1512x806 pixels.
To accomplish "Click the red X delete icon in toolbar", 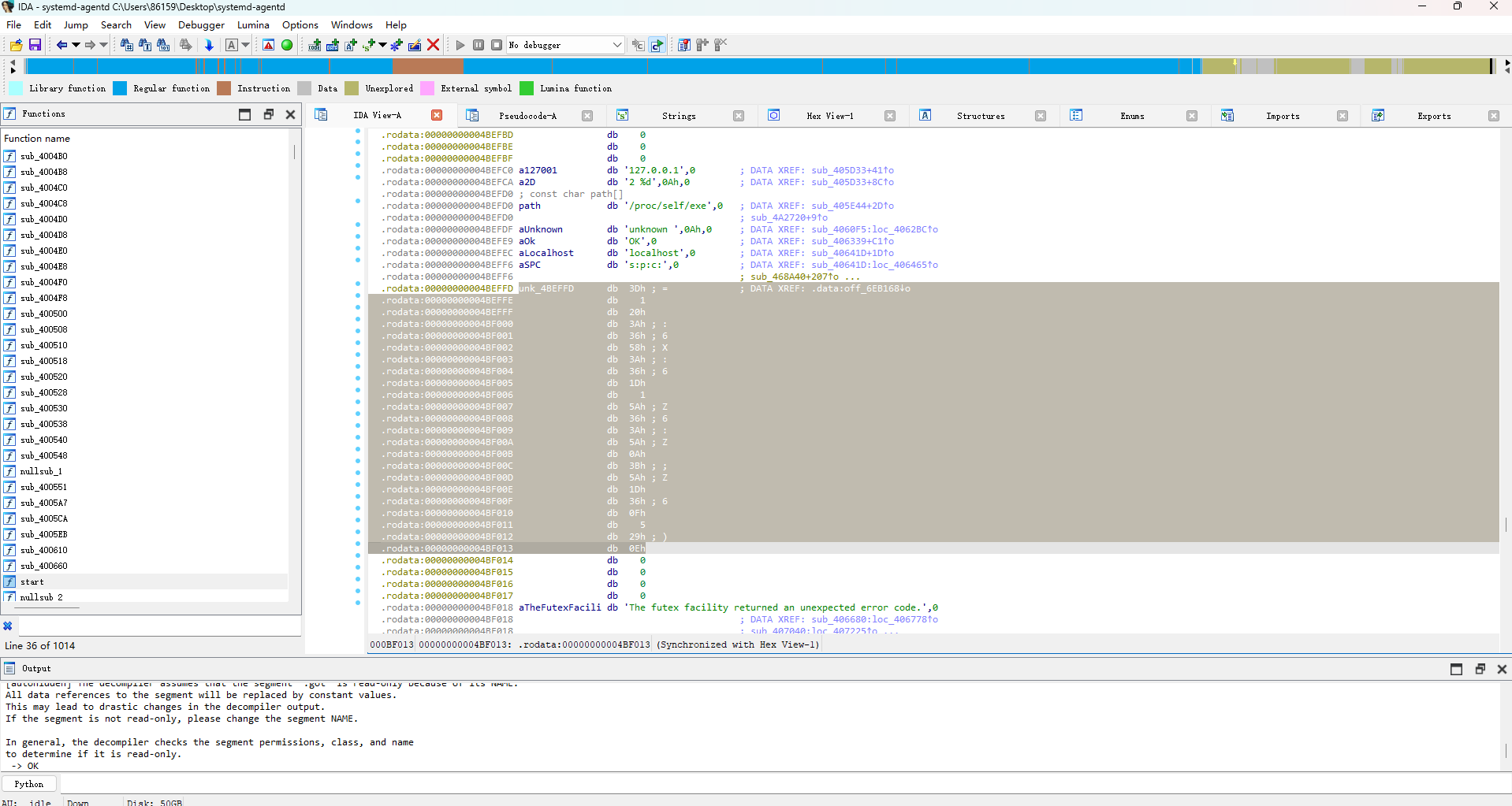I will click(x=433, y=45).
